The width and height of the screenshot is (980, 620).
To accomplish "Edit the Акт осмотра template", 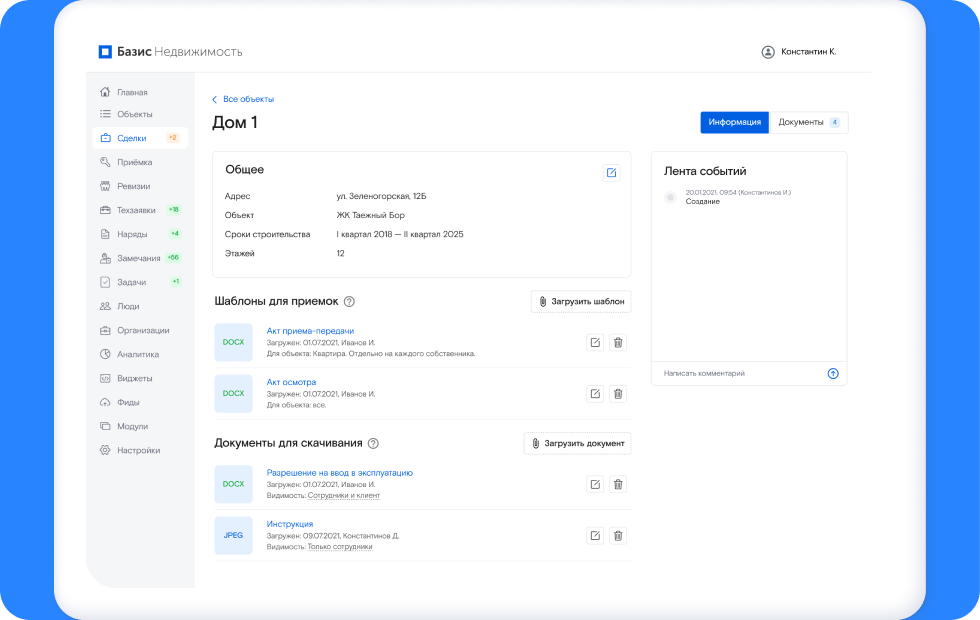I will [595, 394].
